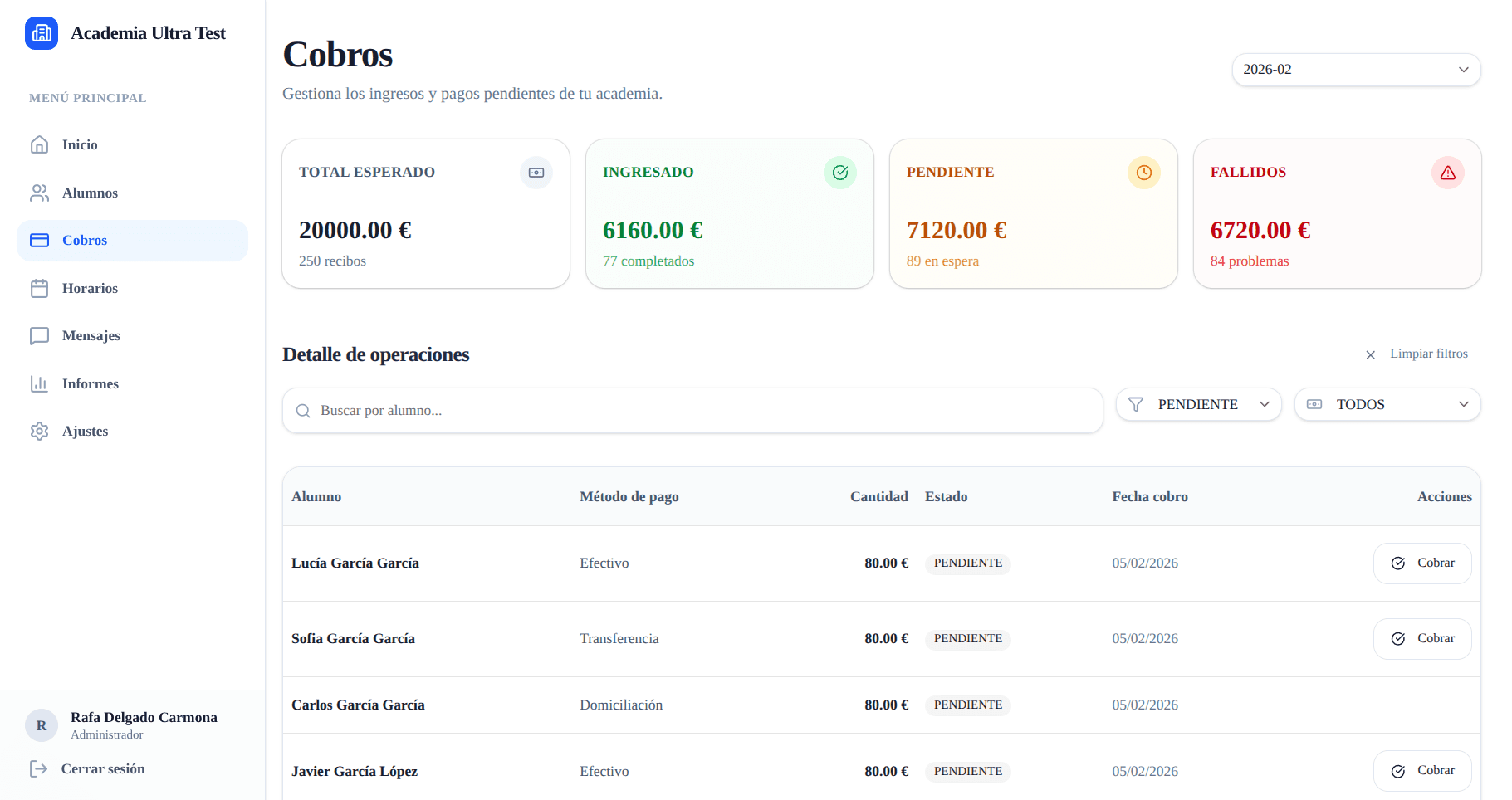Click the Método de pago column header
The width and height of the screenshot is (1512, 800).
tap(629, 496)
